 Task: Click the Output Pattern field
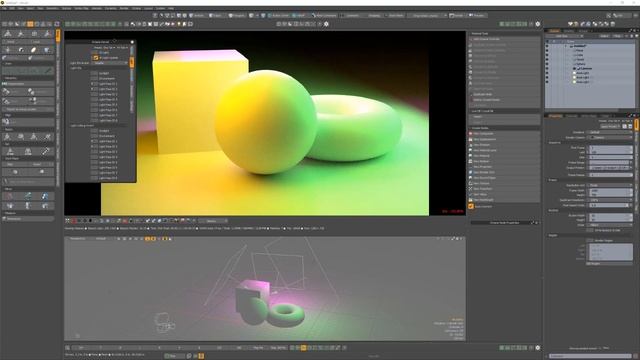pos(610,168)
